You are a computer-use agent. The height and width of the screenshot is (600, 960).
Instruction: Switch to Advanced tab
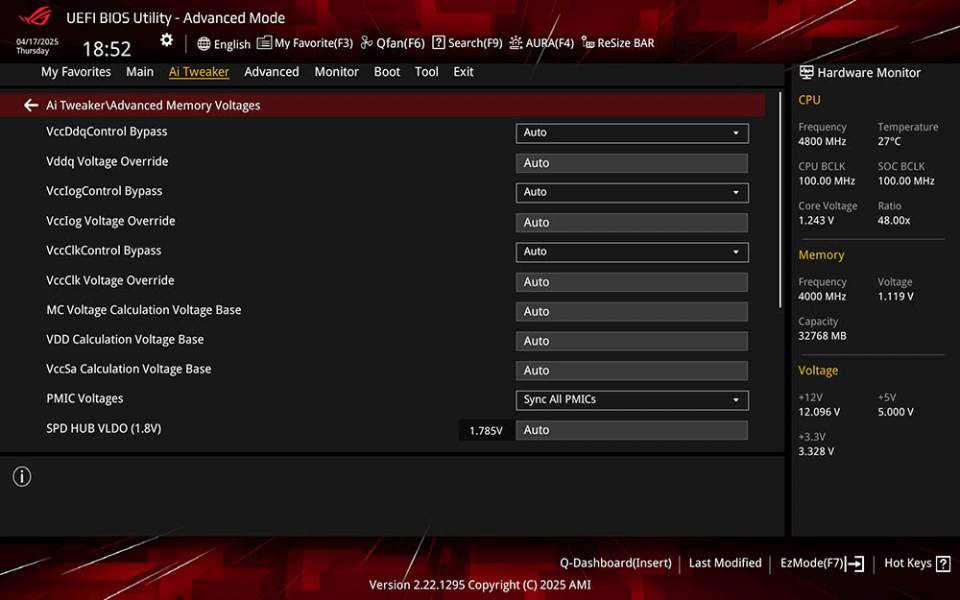click(271, 72)
